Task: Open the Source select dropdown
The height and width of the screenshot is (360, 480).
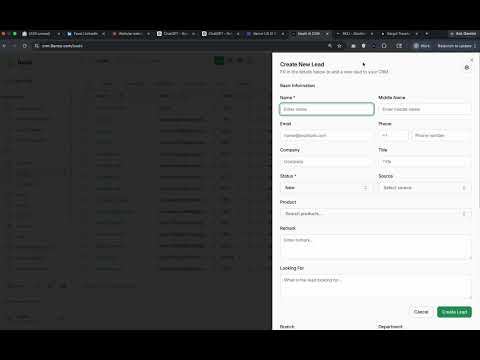Action: click(x=425, y=188)
